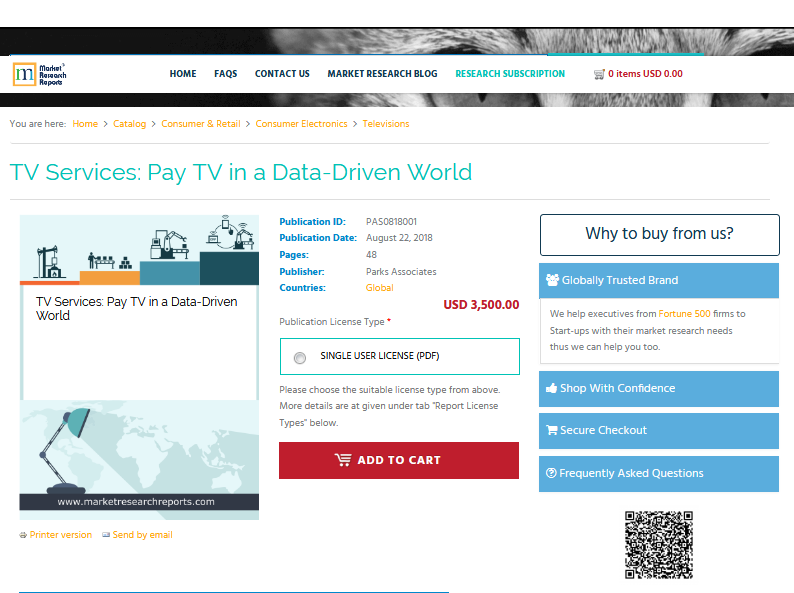Image resolution: width=794 pixels, height=593 pixels.
Task: Open Consumer & Retail breadcrumb
Action: pos(201,124)
